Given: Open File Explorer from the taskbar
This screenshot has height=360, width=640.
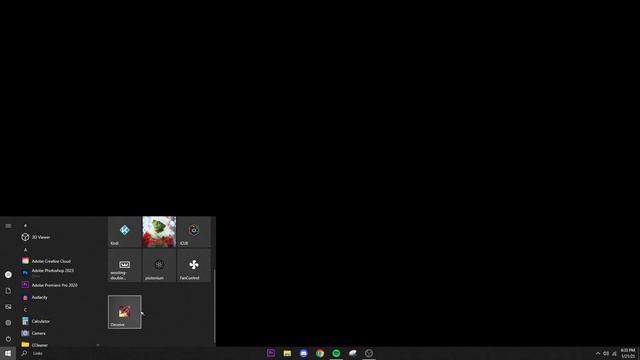Looking at the screenshot, I should click(287, 353).
